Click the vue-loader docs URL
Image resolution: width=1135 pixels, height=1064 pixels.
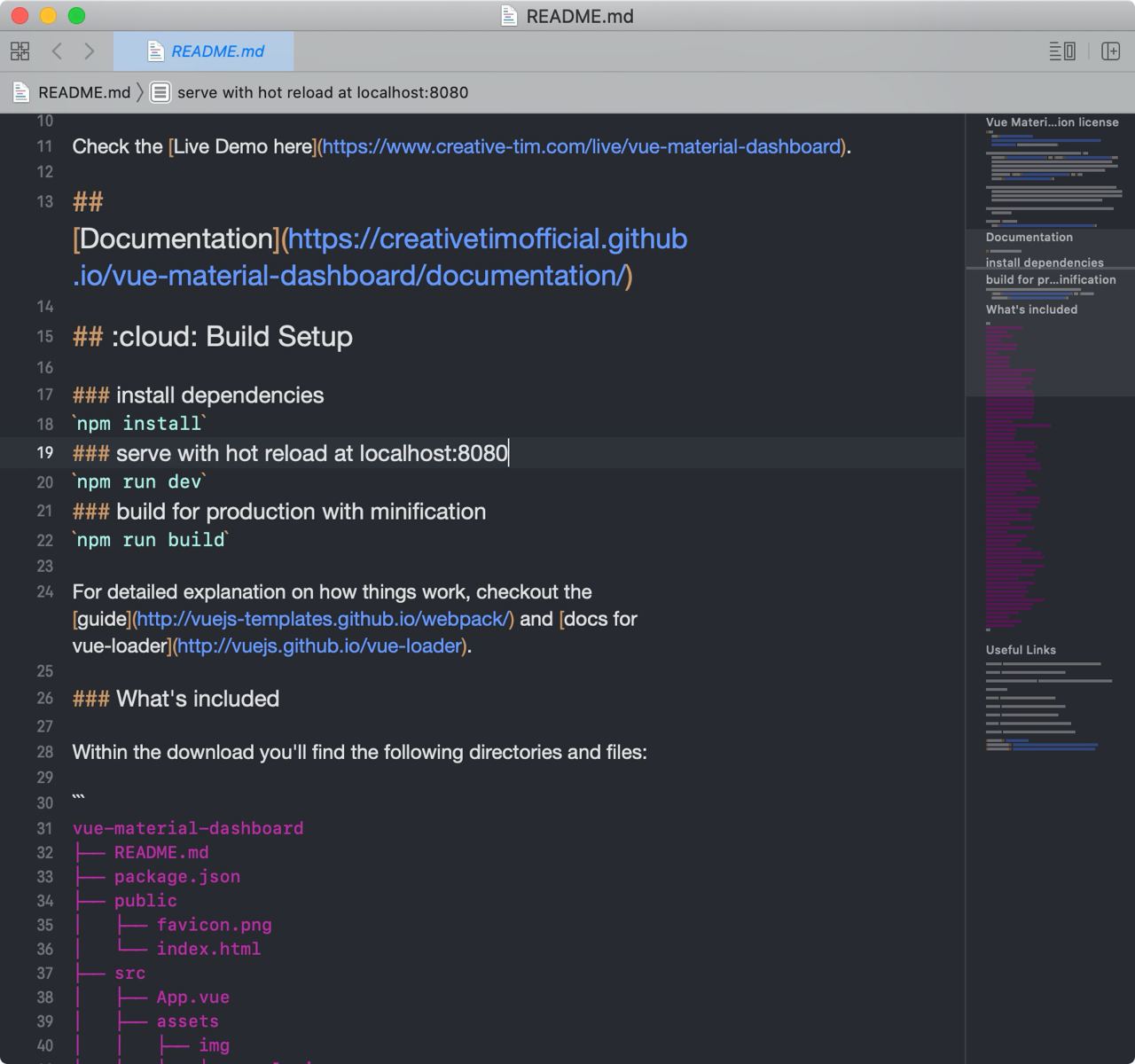tap(320, 646)
